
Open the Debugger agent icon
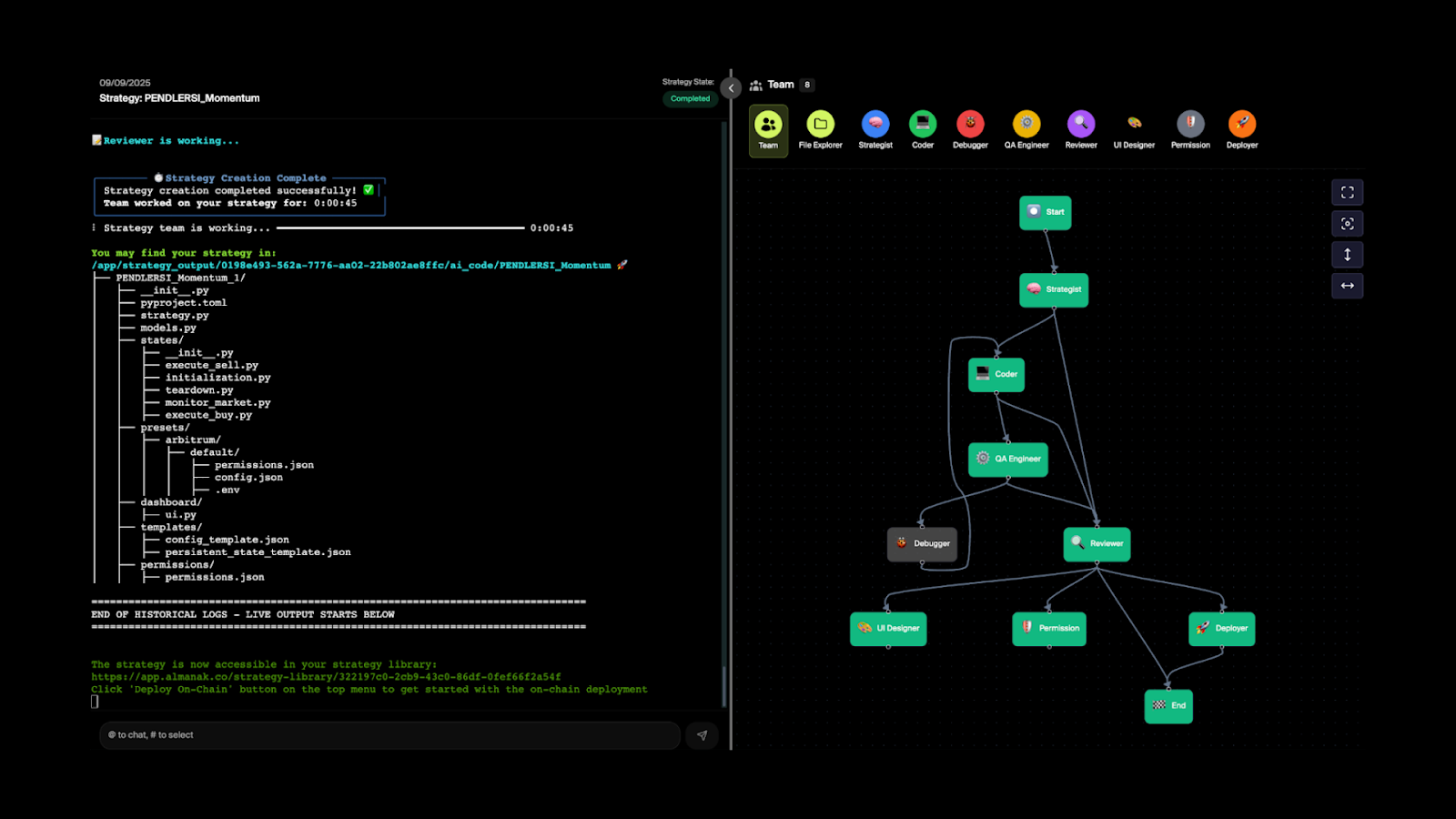pyautogui.click(x=970, y=124)
